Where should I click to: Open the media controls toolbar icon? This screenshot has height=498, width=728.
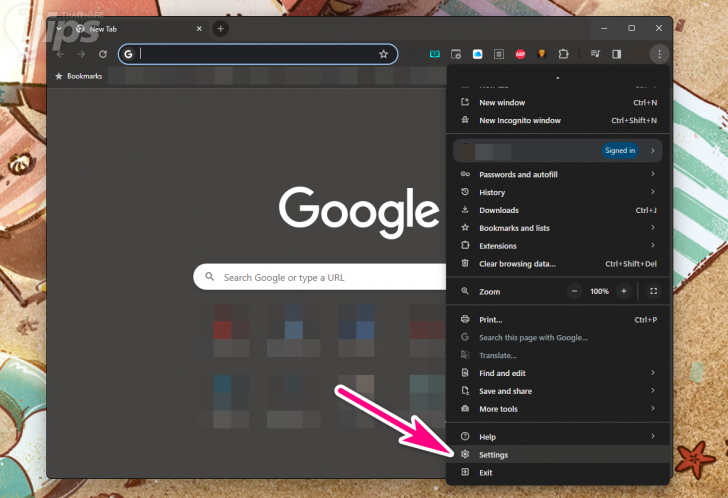tap(595, 54)
